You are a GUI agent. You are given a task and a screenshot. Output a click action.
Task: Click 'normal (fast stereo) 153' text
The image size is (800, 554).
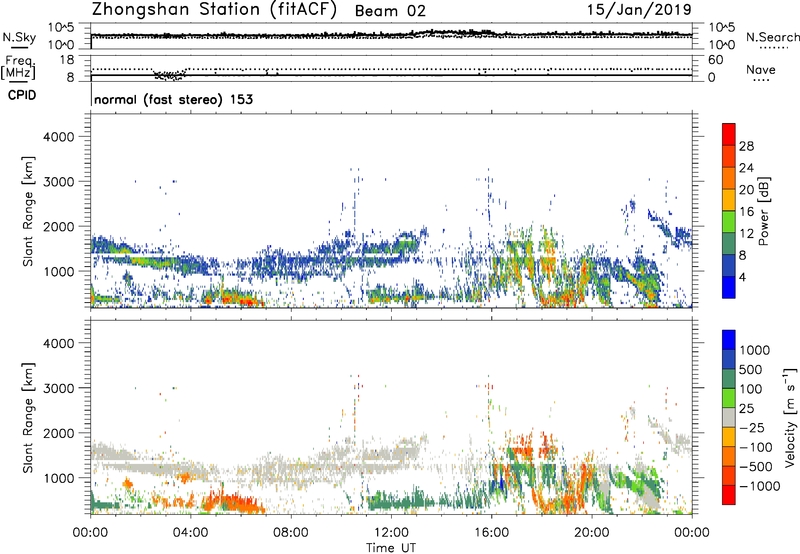(173, 99)
